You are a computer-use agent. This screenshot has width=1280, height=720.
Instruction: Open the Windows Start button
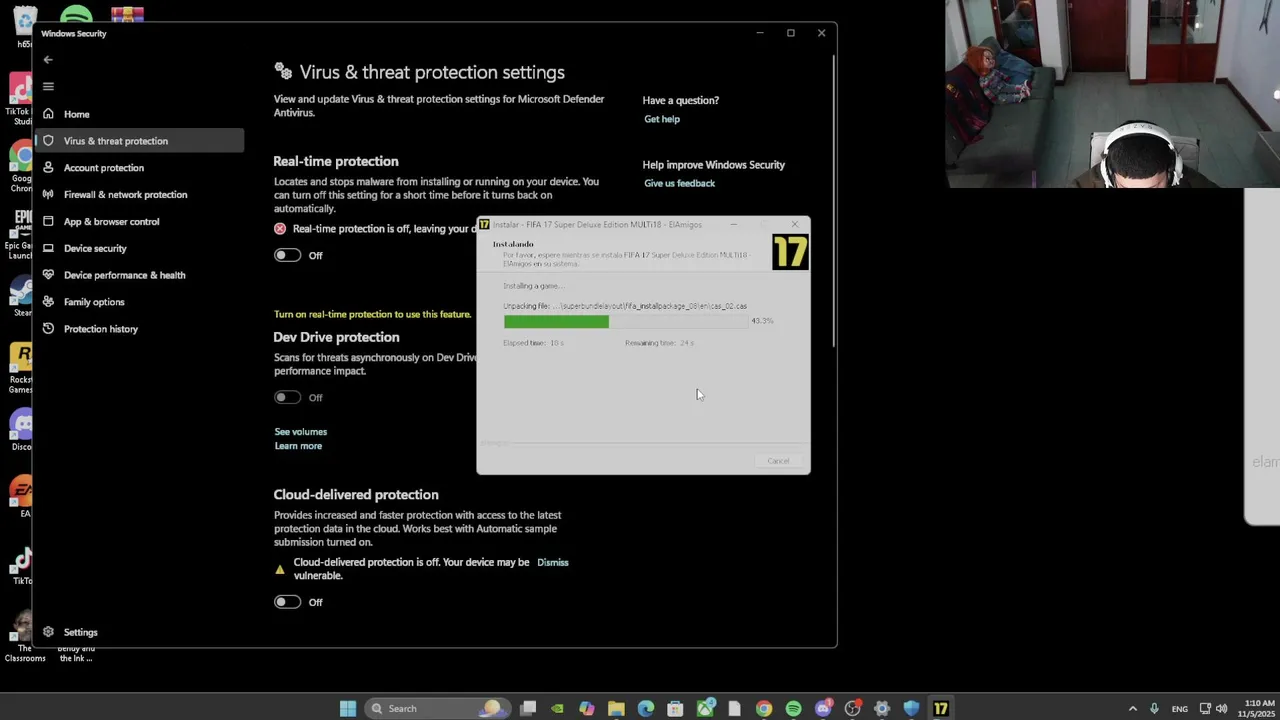tap(347, 708)
